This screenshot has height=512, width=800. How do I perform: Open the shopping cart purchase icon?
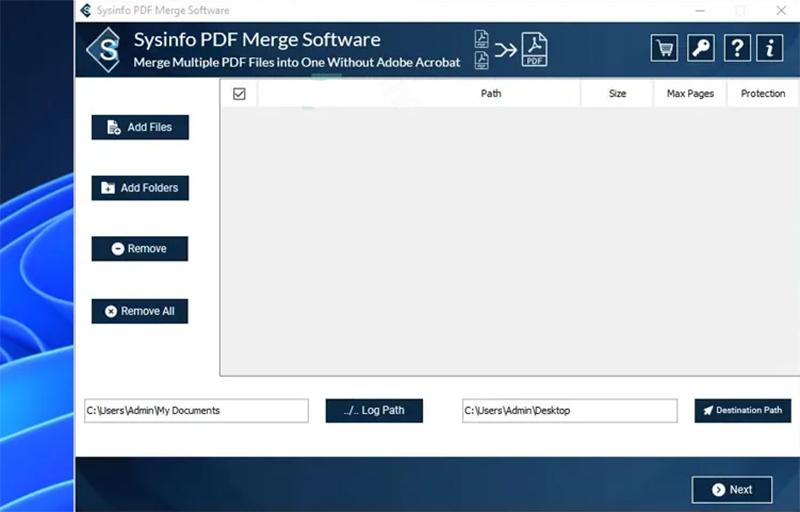pos(664,48)
